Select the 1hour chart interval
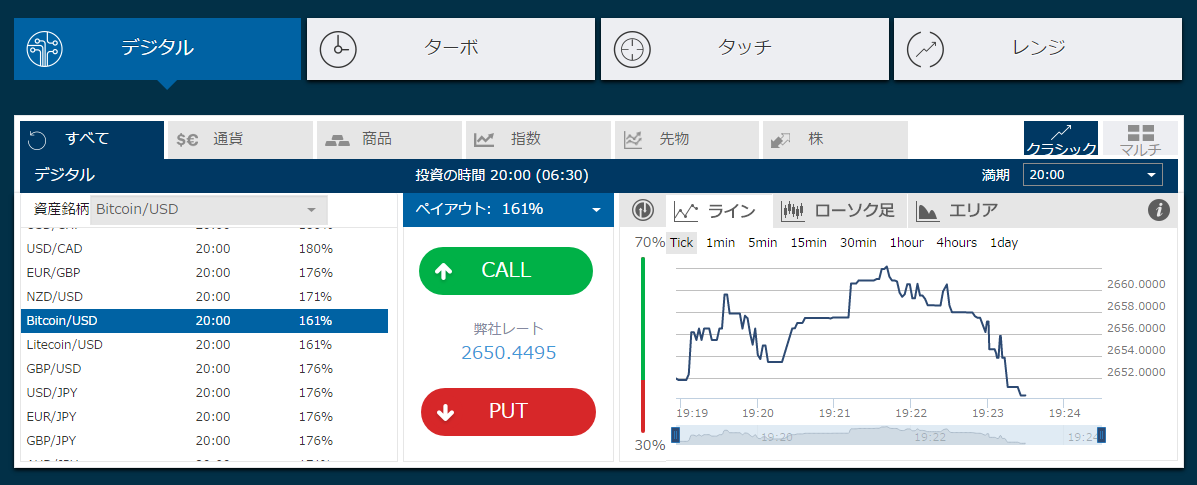This screenshot has width=1197, height=485. [907, 243]
